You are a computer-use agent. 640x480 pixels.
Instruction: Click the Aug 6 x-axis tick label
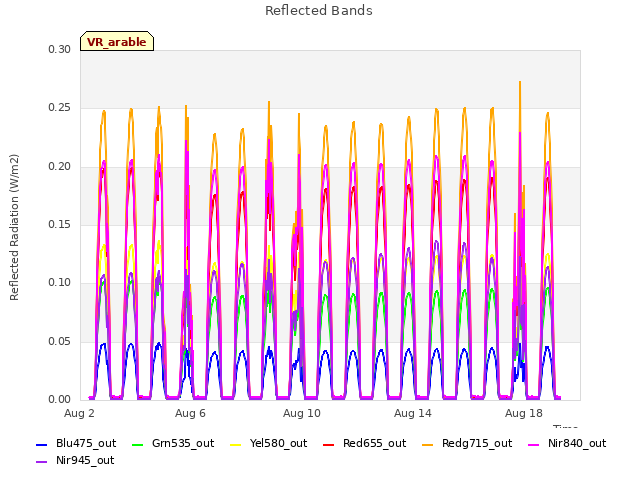[190, 413]
